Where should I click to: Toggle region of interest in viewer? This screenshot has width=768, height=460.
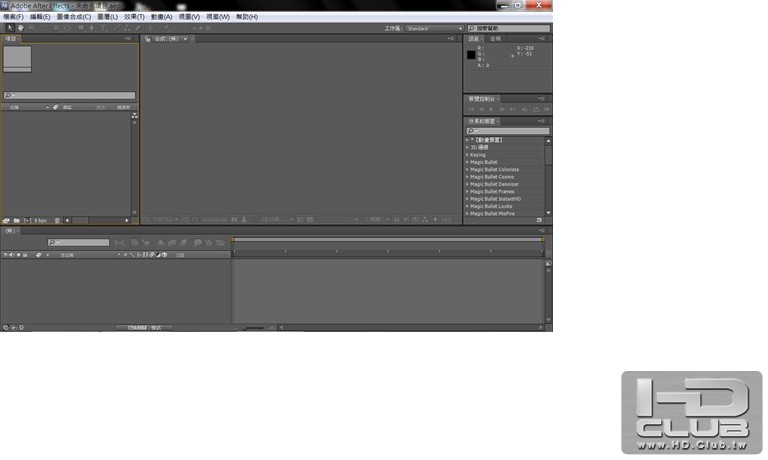[300, 219]
